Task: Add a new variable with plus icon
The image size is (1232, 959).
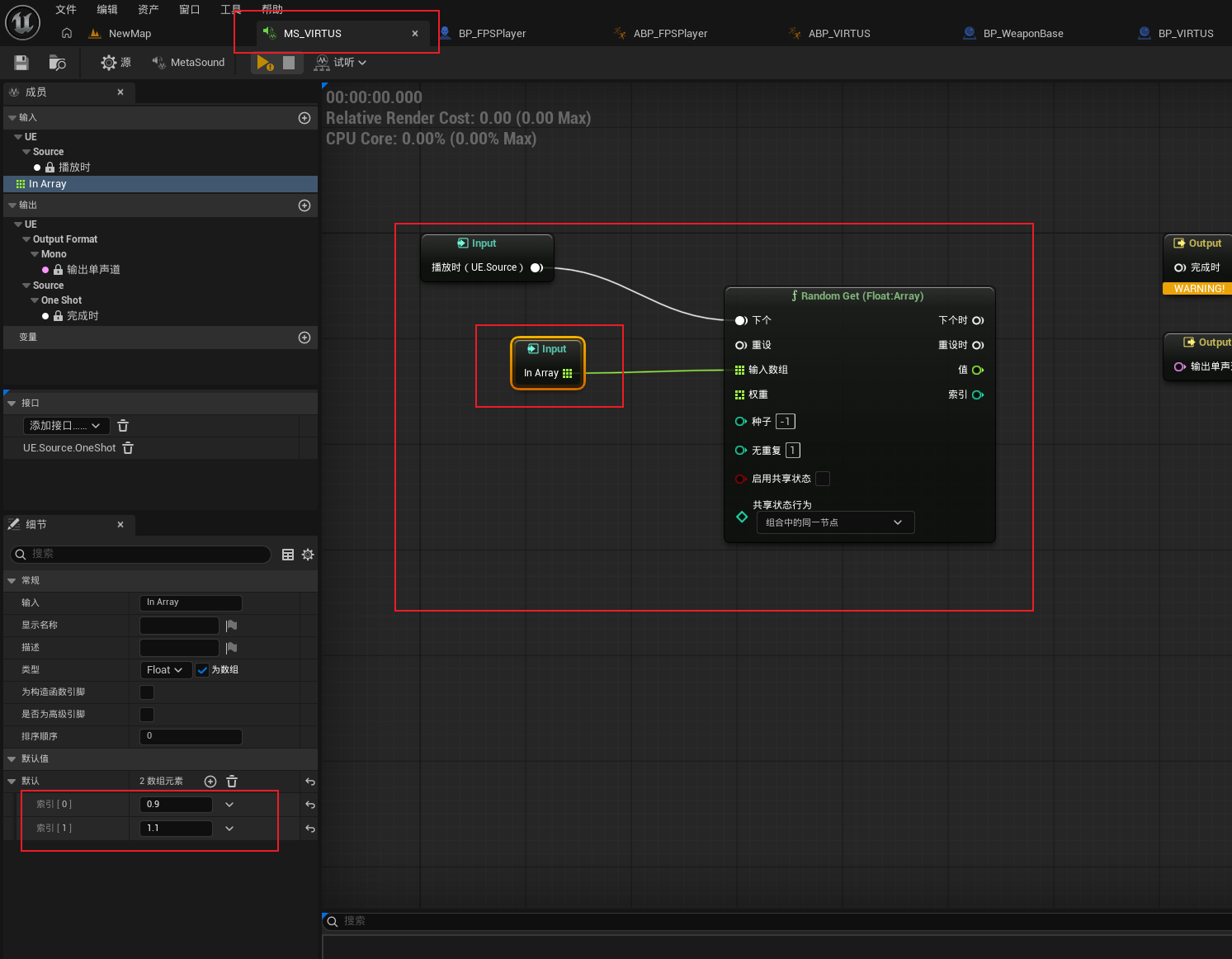Action: pyautogui.click(x=304, y=338)
